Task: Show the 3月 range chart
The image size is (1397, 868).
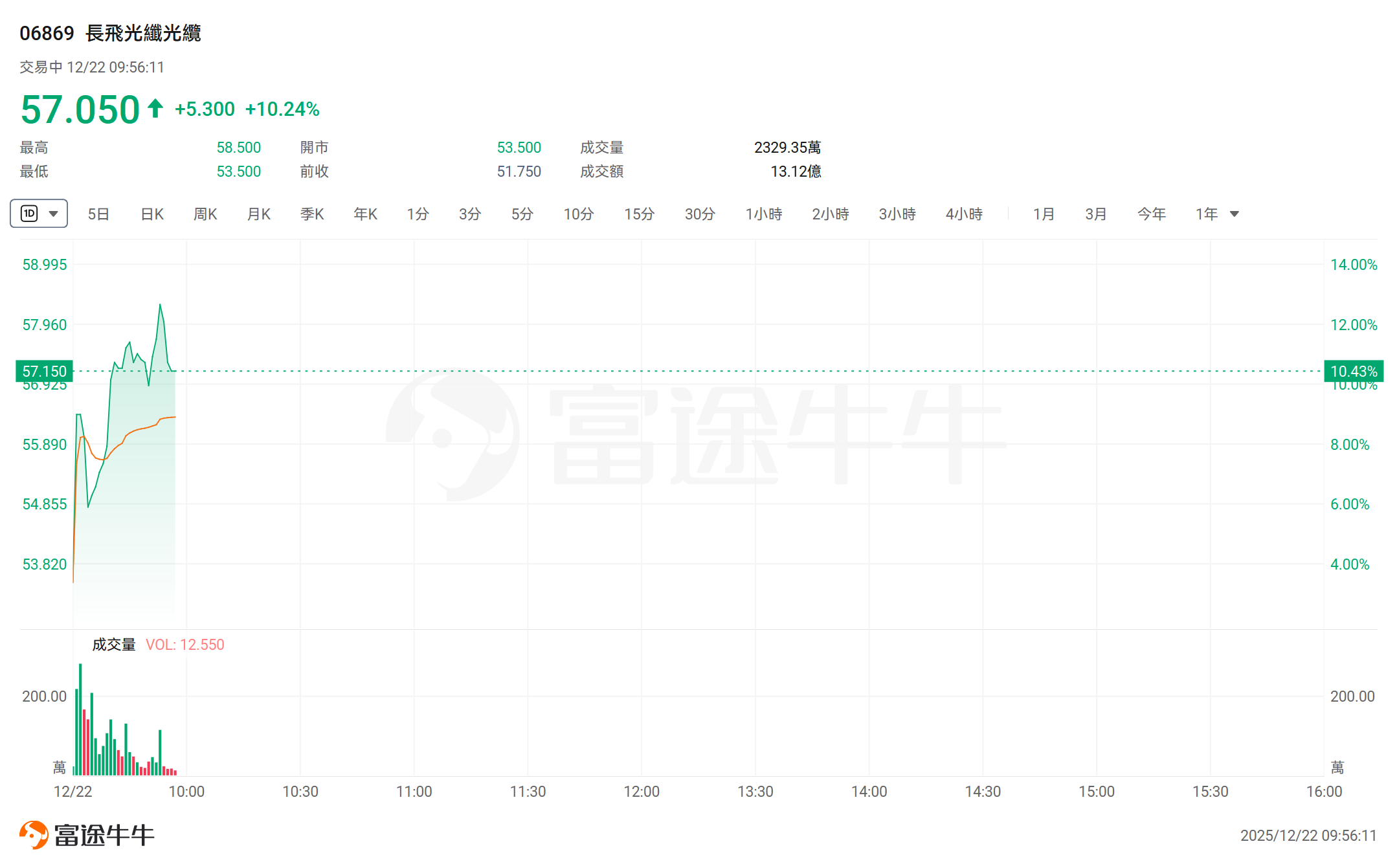Action: tap(1096, 214)
